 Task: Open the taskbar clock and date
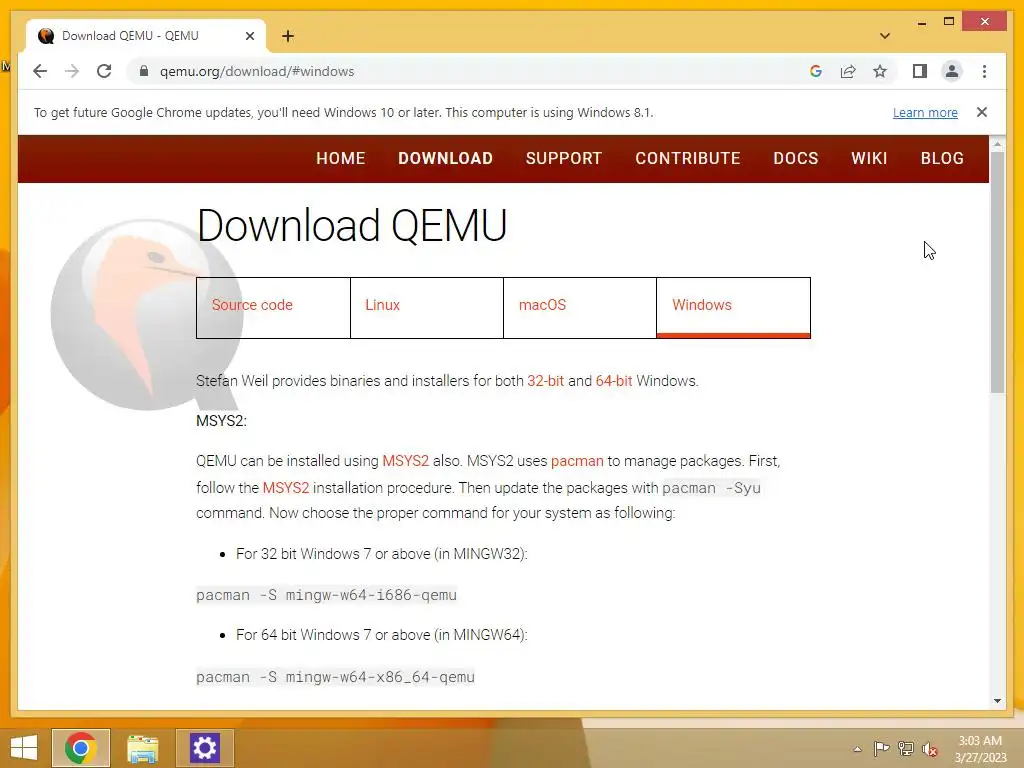pos(980,749)
